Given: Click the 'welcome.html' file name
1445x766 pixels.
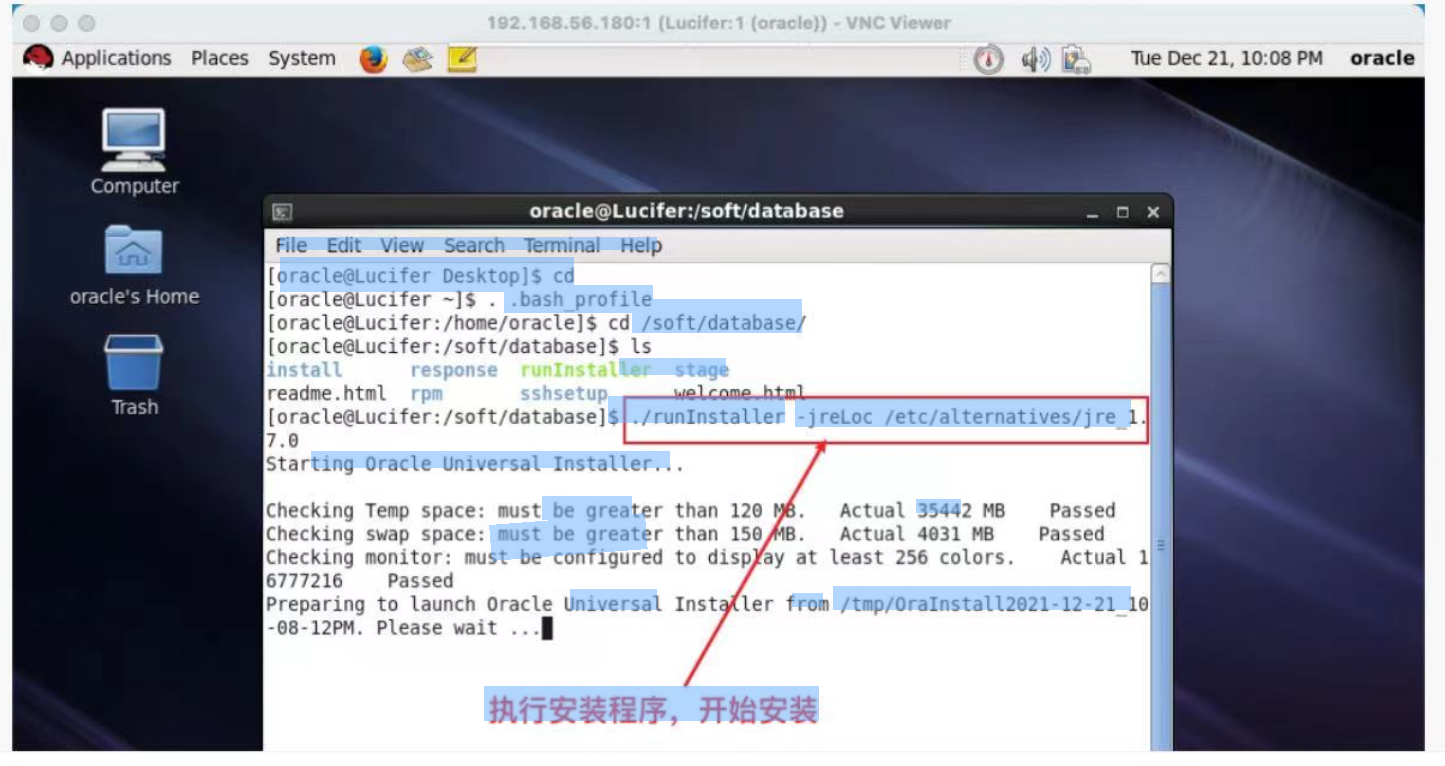Looking at the screenshot, I should (x=740, y=394).
